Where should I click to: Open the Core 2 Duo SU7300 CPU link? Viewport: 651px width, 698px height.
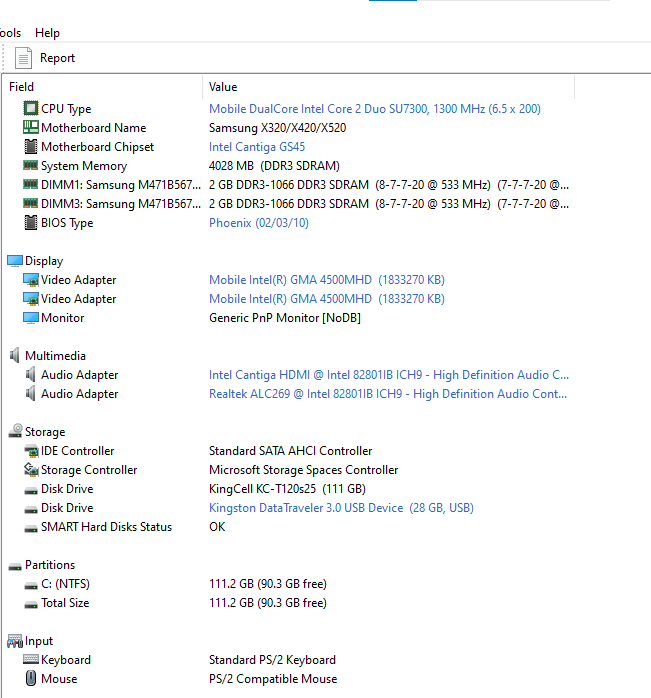(375, 109)
